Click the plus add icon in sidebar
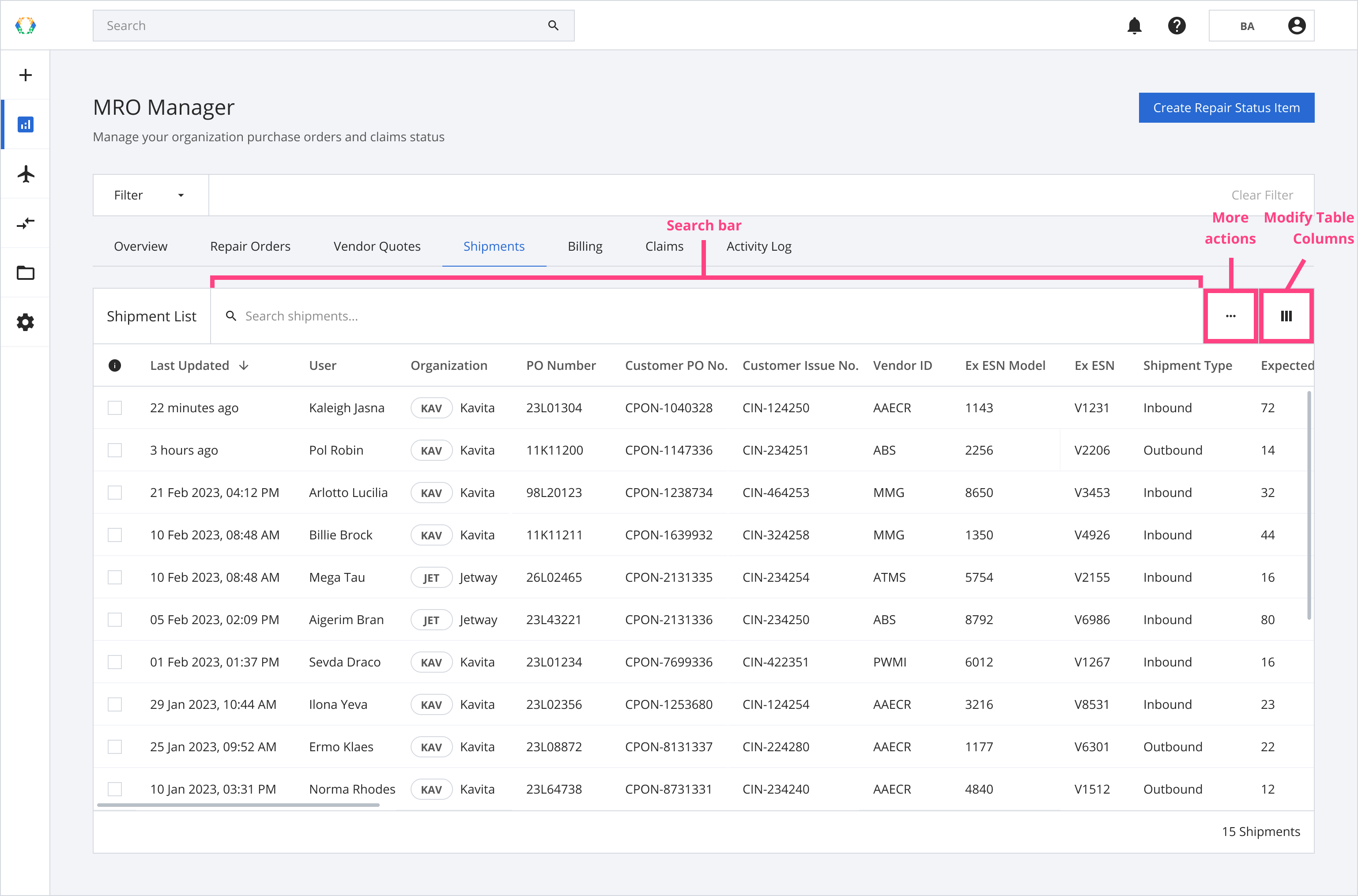The image size is (1358, 896). (25, 75)
